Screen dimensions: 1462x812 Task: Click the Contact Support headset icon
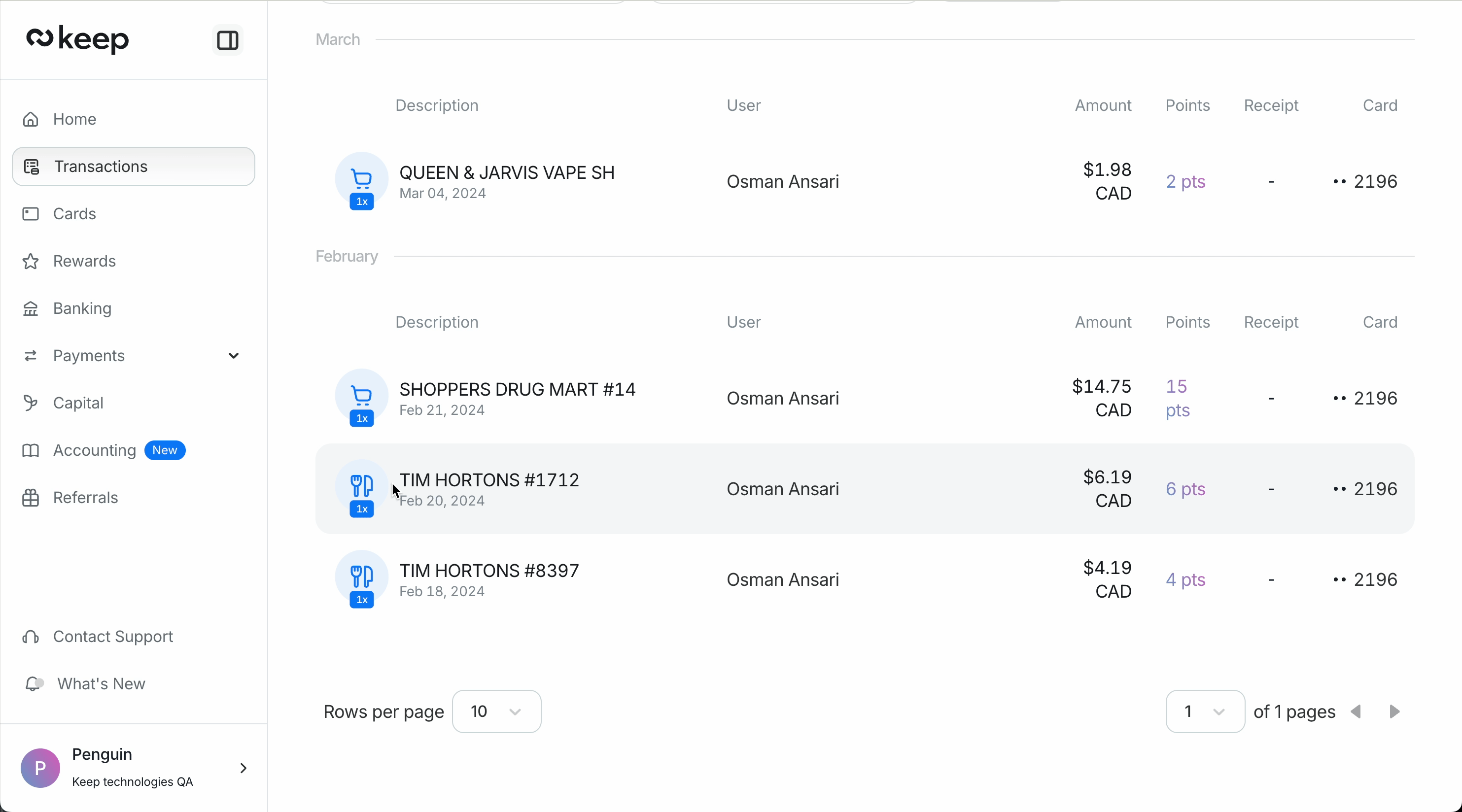click(31, 637)
